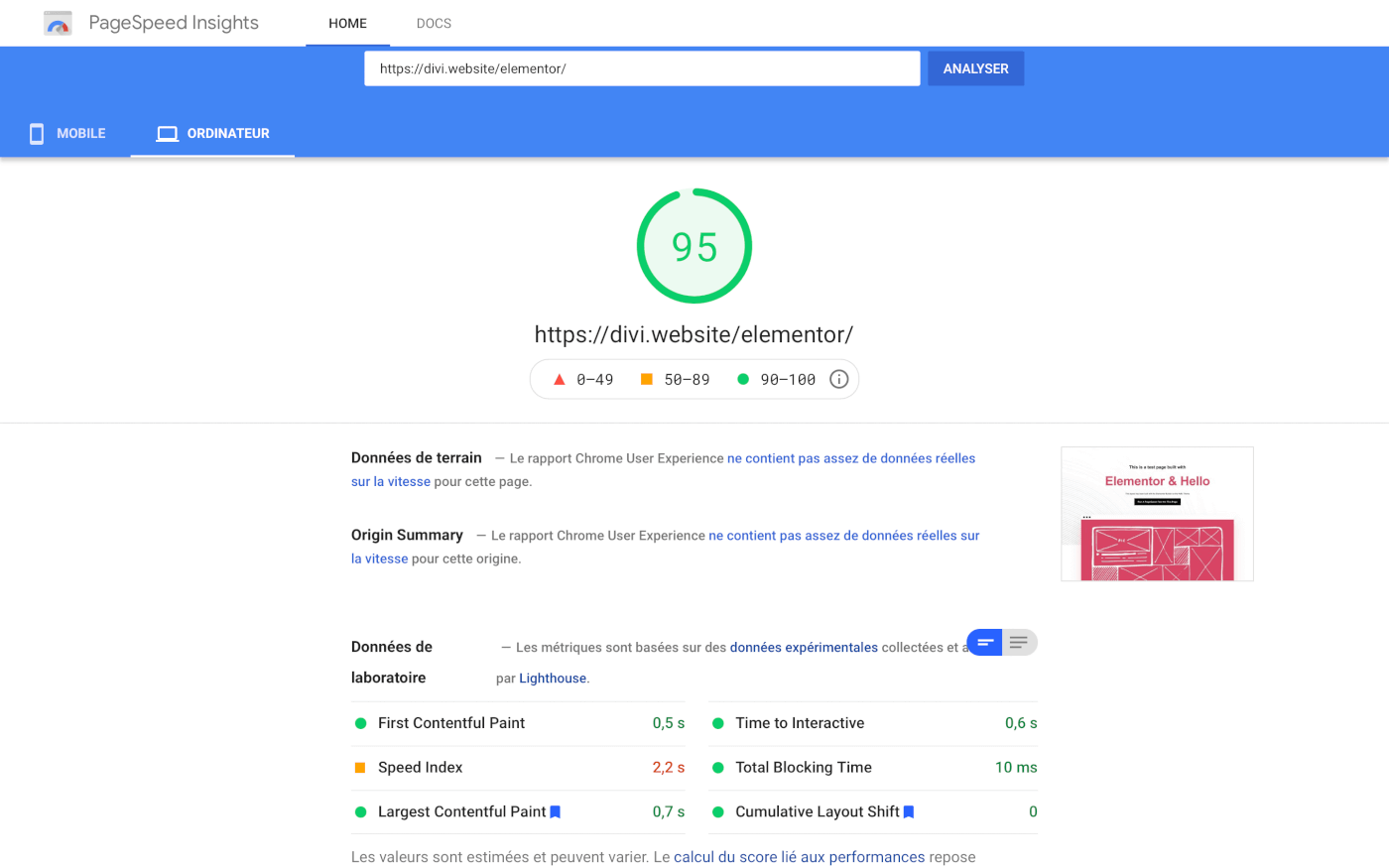Viewport: 1389px width, 868px height.
Task: Click the mobile phone icon
Action: click(x=37, y=134)
